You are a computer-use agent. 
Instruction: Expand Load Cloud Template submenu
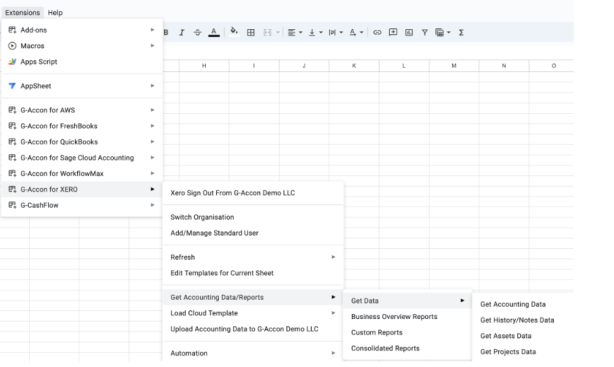click(253, 313)
